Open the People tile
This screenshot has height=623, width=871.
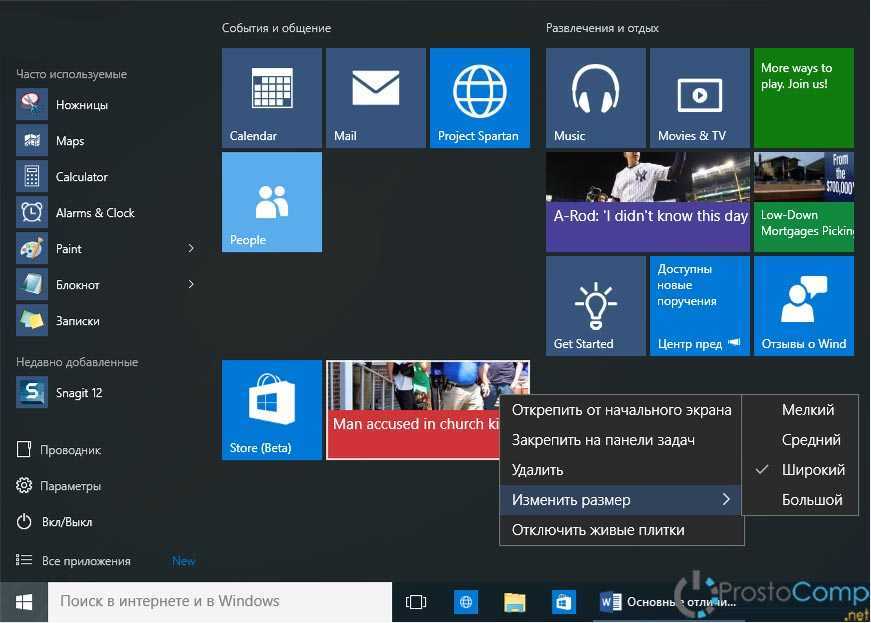tap(271, 201)
